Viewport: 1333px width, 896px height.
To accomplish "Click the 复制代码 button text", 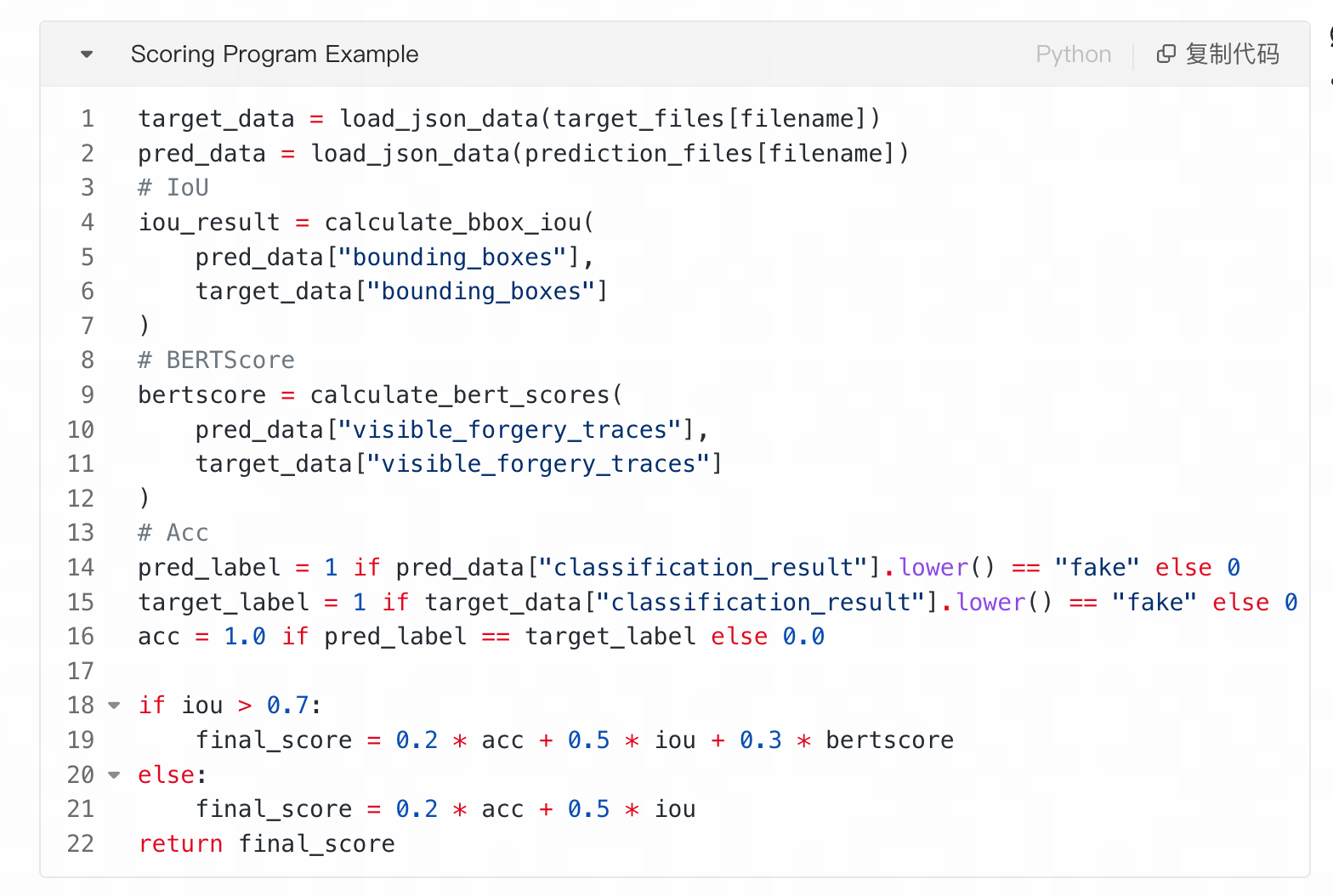I will [1232, 54].
